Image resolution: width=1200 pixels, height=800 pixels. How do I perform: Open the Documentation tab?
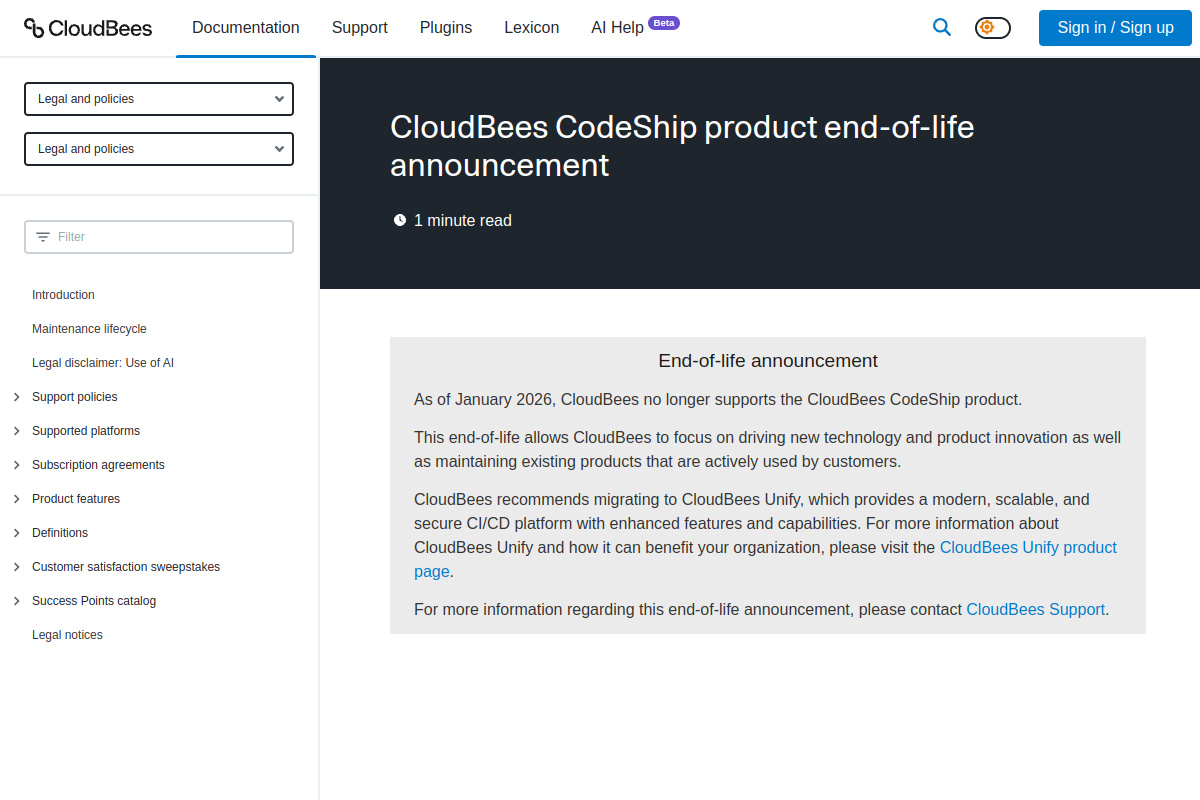[246, 28]
